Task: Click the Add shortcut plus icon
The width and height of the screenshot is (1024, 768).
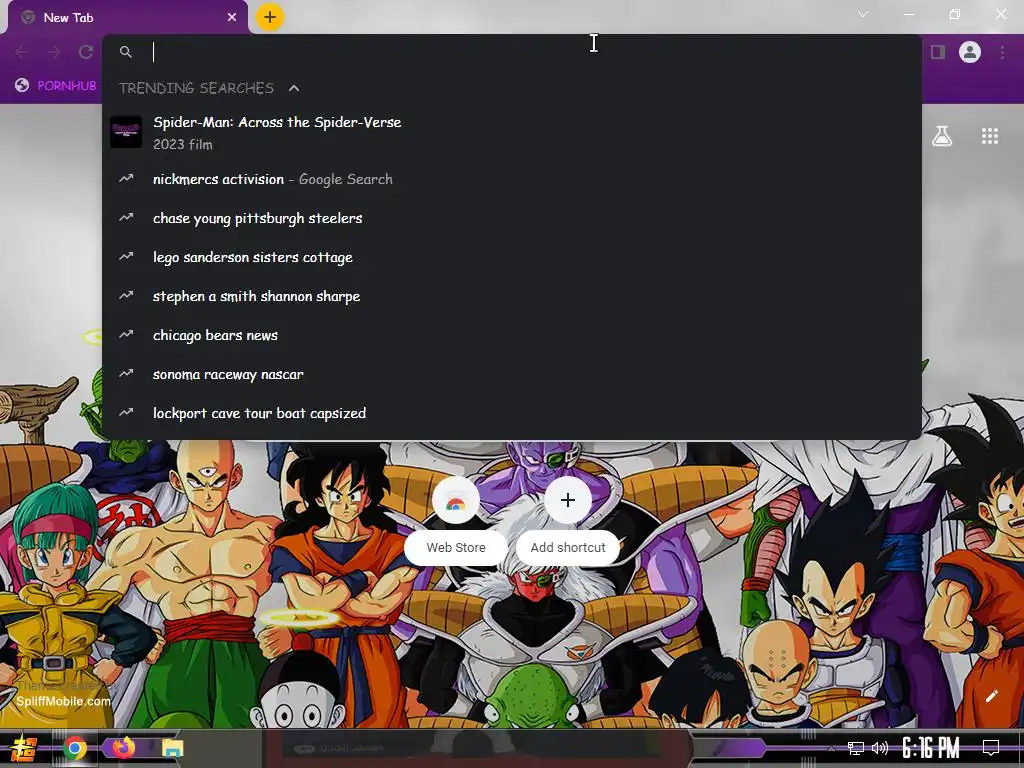Action: (568, 500)
